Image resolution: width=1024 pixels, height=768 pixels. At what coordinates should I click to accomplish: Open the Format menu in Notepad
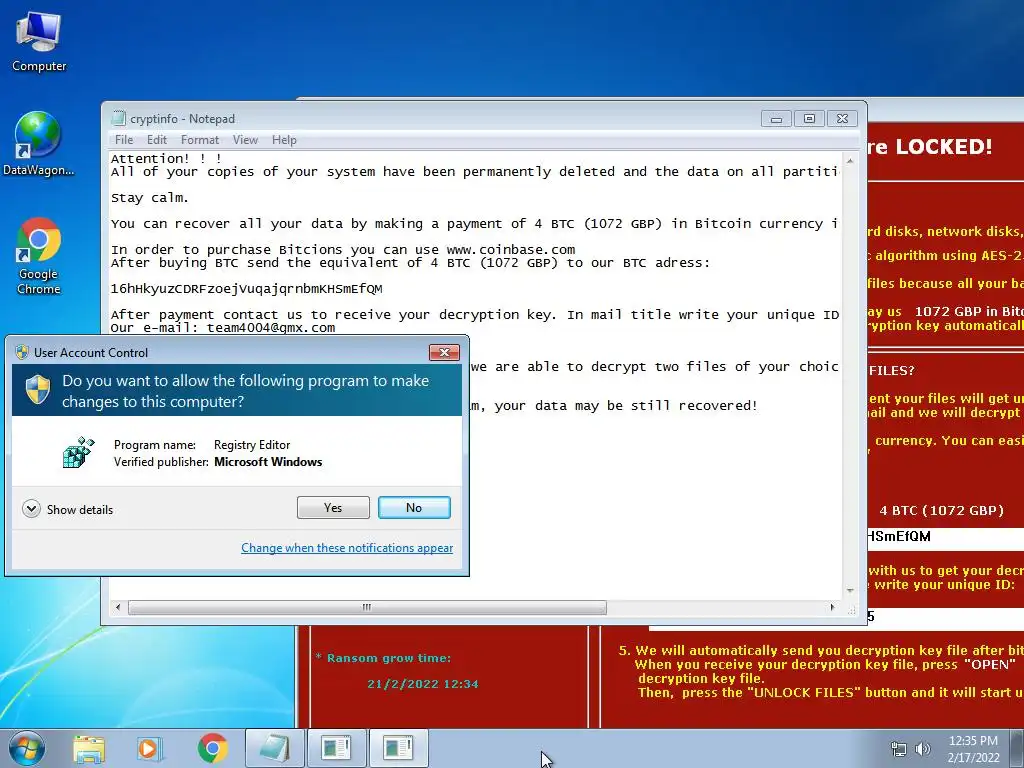point(200,140)
